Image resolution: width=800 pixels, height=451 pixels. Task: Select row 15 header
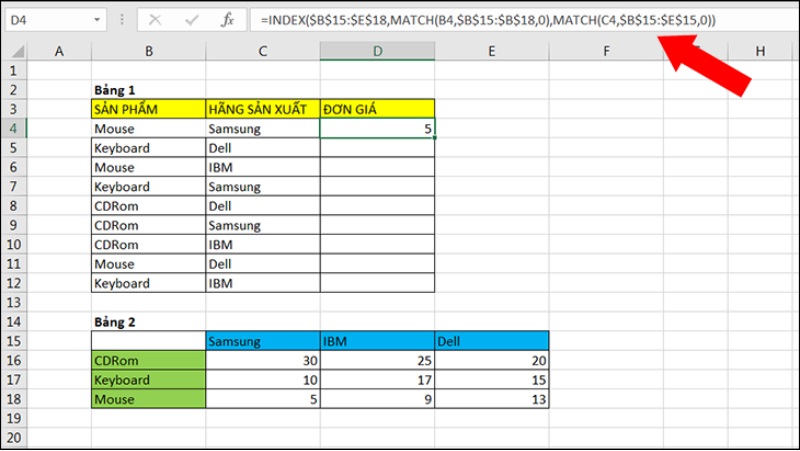(14, 341)
